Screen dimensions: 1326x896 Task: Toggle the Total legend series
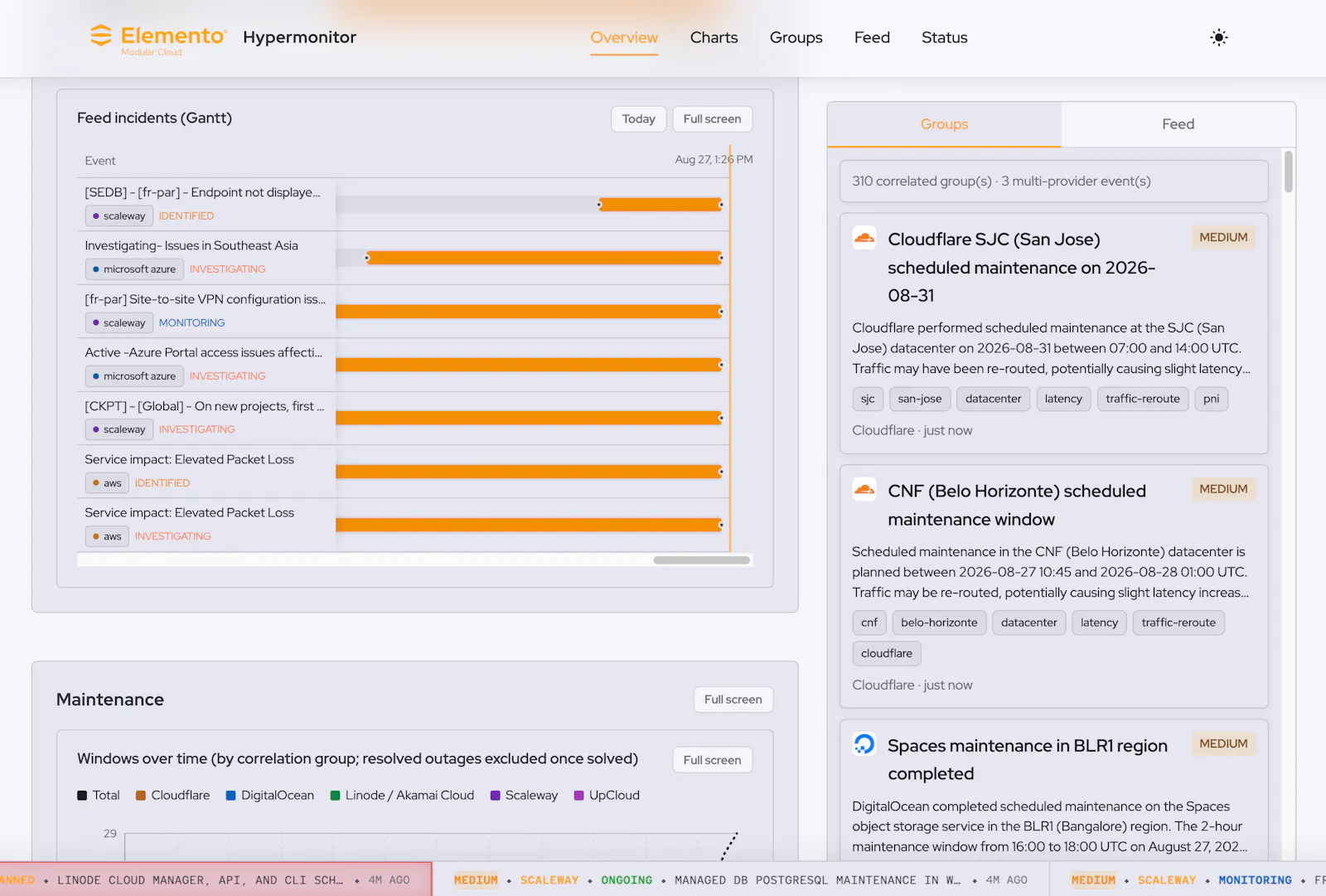[98, 795]
